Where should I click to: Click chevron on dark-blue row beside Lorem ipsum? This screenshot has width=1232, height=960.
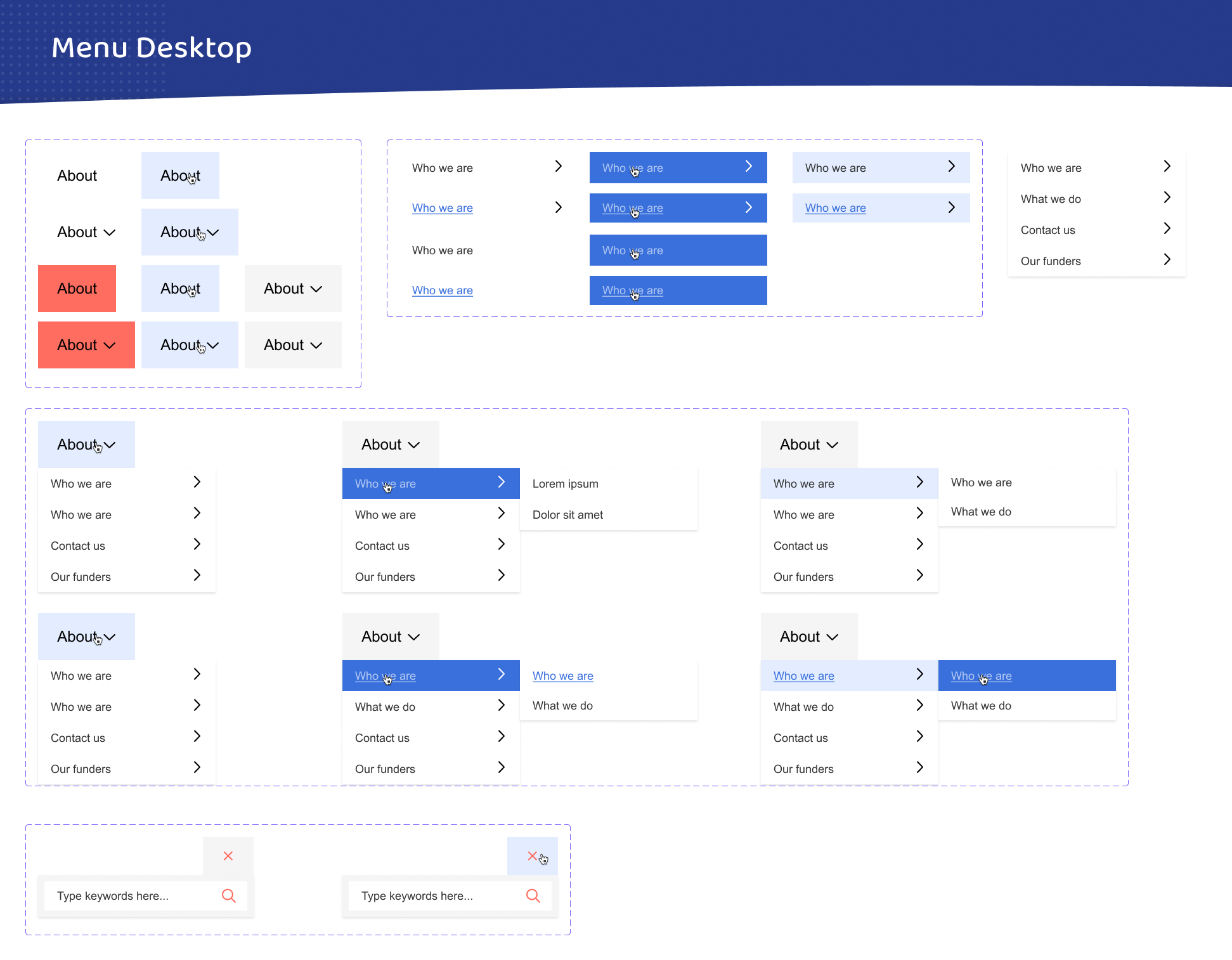502,483
